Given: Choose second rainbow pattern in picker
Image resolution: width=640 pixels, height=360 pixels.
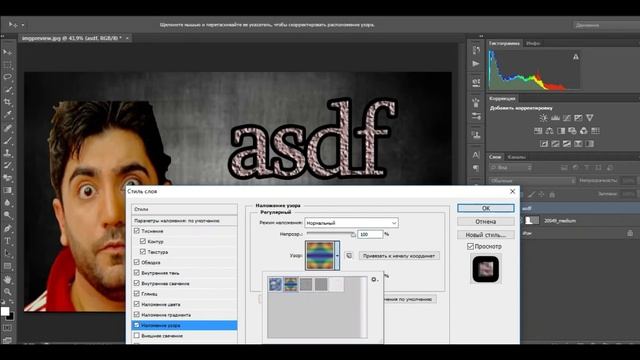Looking at the screenshot, I should click(291, 284).
